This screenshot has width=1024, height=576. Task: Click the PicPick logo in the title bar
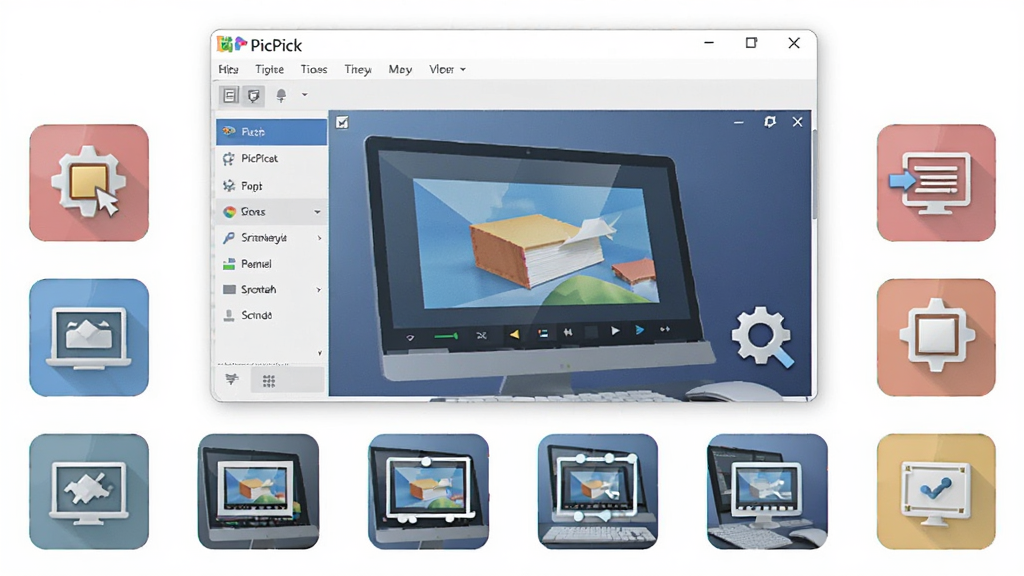coord(232,44)
